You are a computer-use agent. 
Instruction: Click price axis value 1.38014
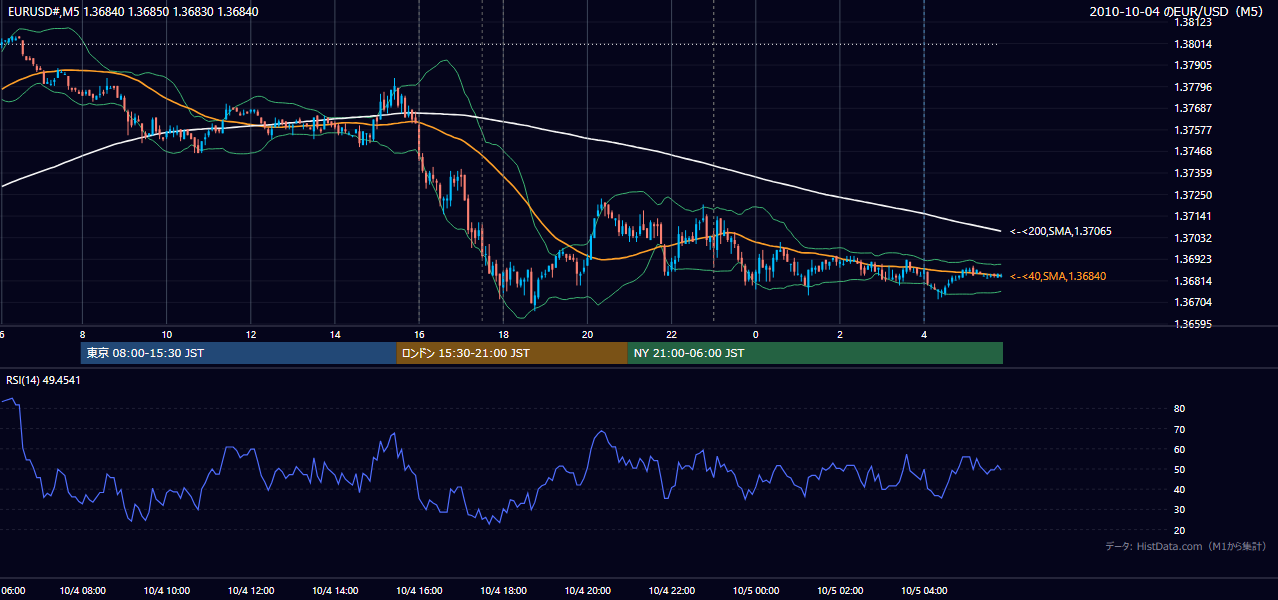click(x=1192, y=44)
